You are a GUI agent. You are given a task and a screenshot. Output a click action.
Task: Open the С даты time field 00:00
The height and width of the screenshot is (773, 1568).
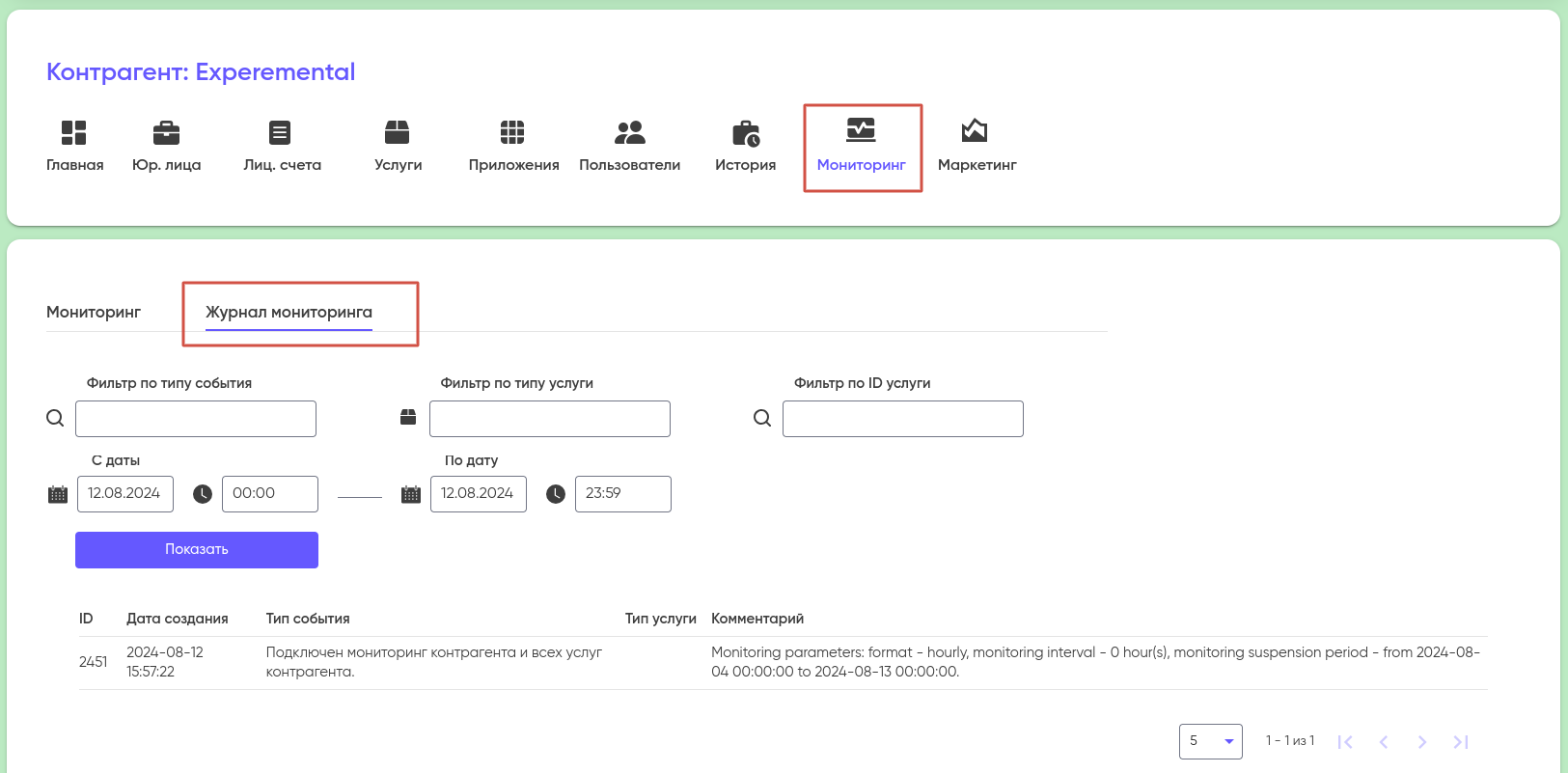click(269, 494)
